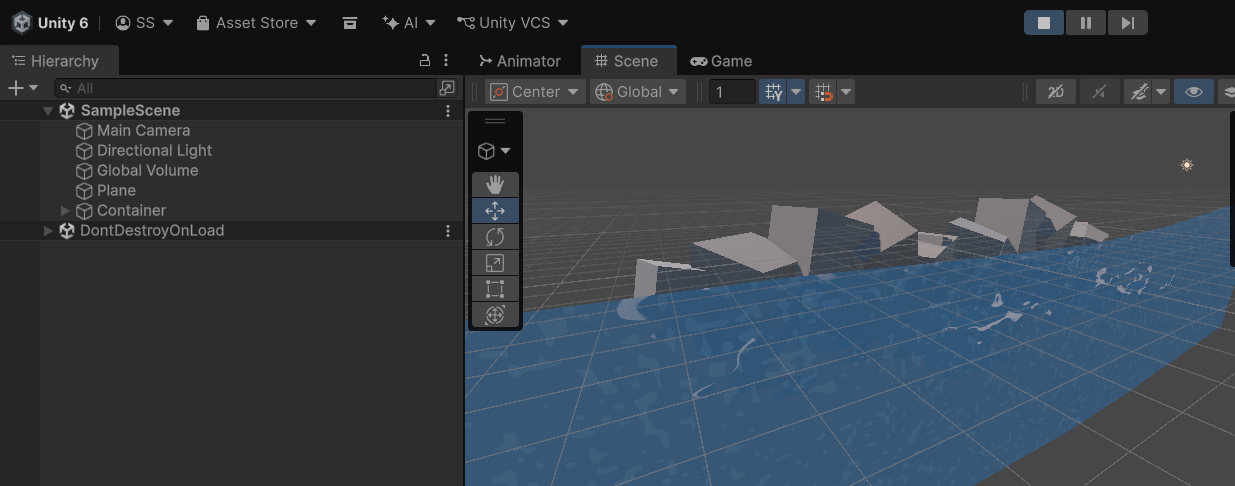Toggle grid snapping magnet icon
Viewport: 1235px width, 486px height.
point(823,92)
